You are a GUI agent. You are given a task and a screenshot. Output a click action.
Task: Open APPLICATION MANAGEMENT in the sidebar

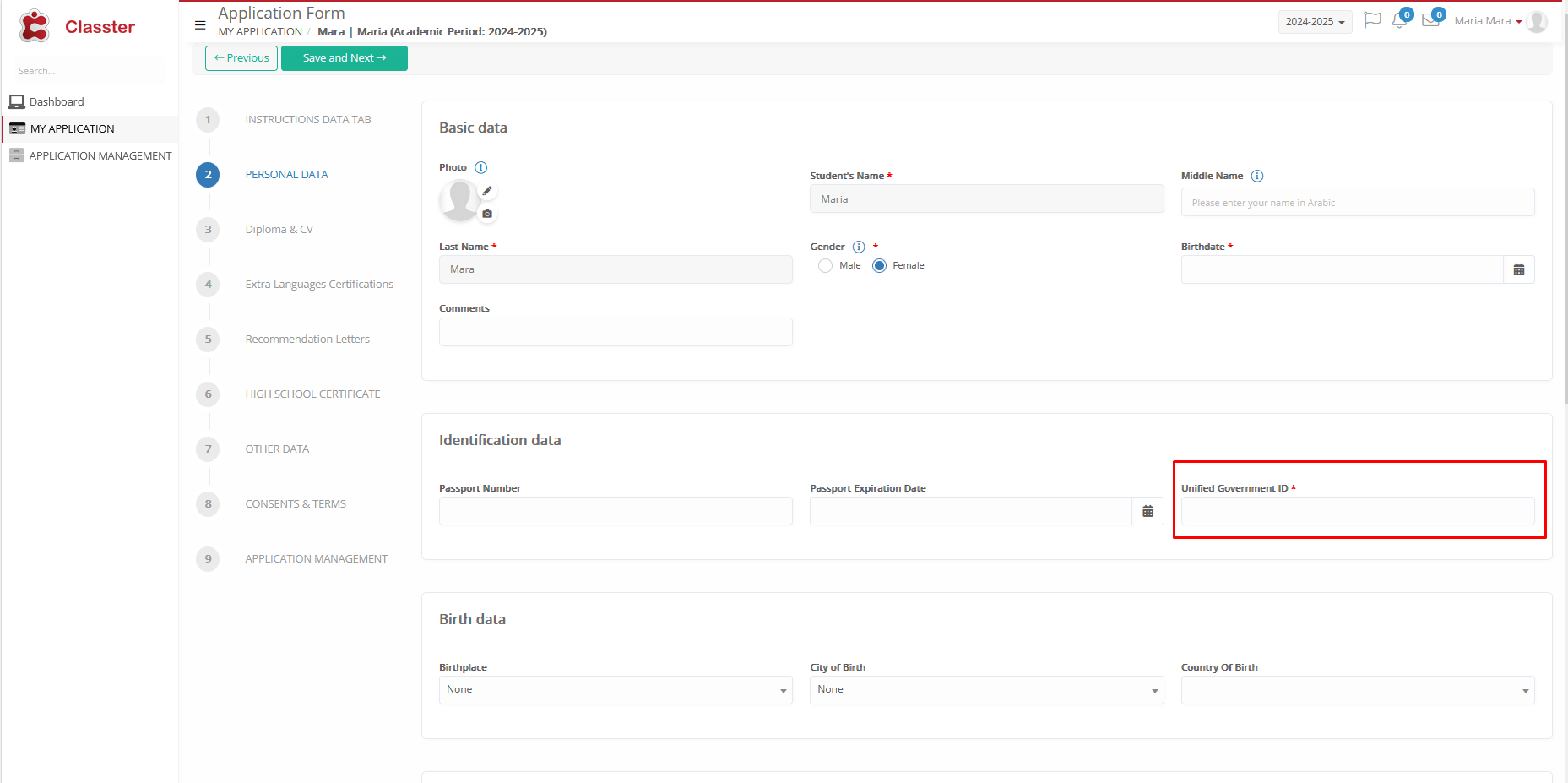pyautogui.click(x=100, y=156)
